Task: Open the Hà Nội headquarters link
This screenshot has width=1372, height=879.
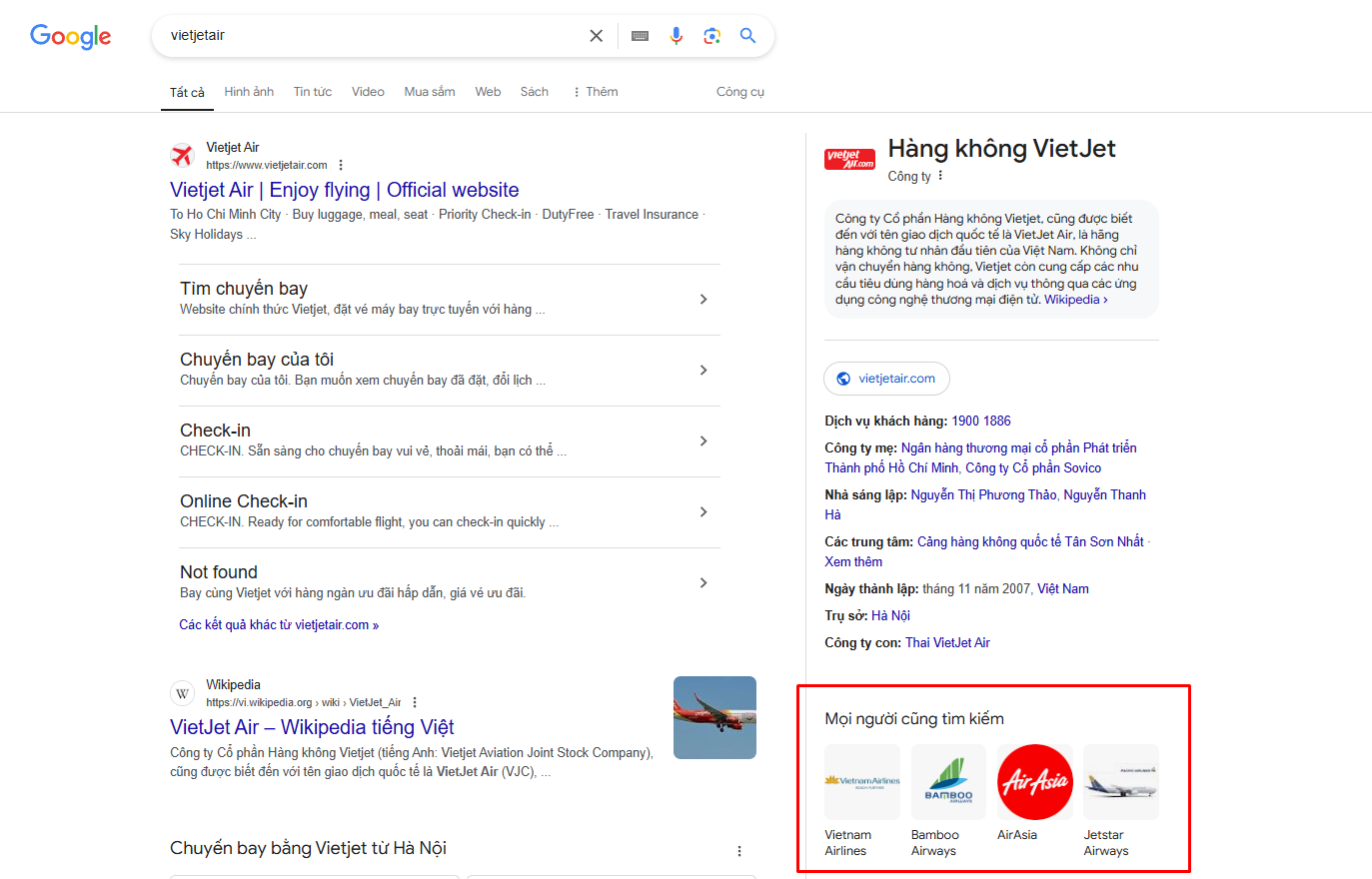Action: 890,615
